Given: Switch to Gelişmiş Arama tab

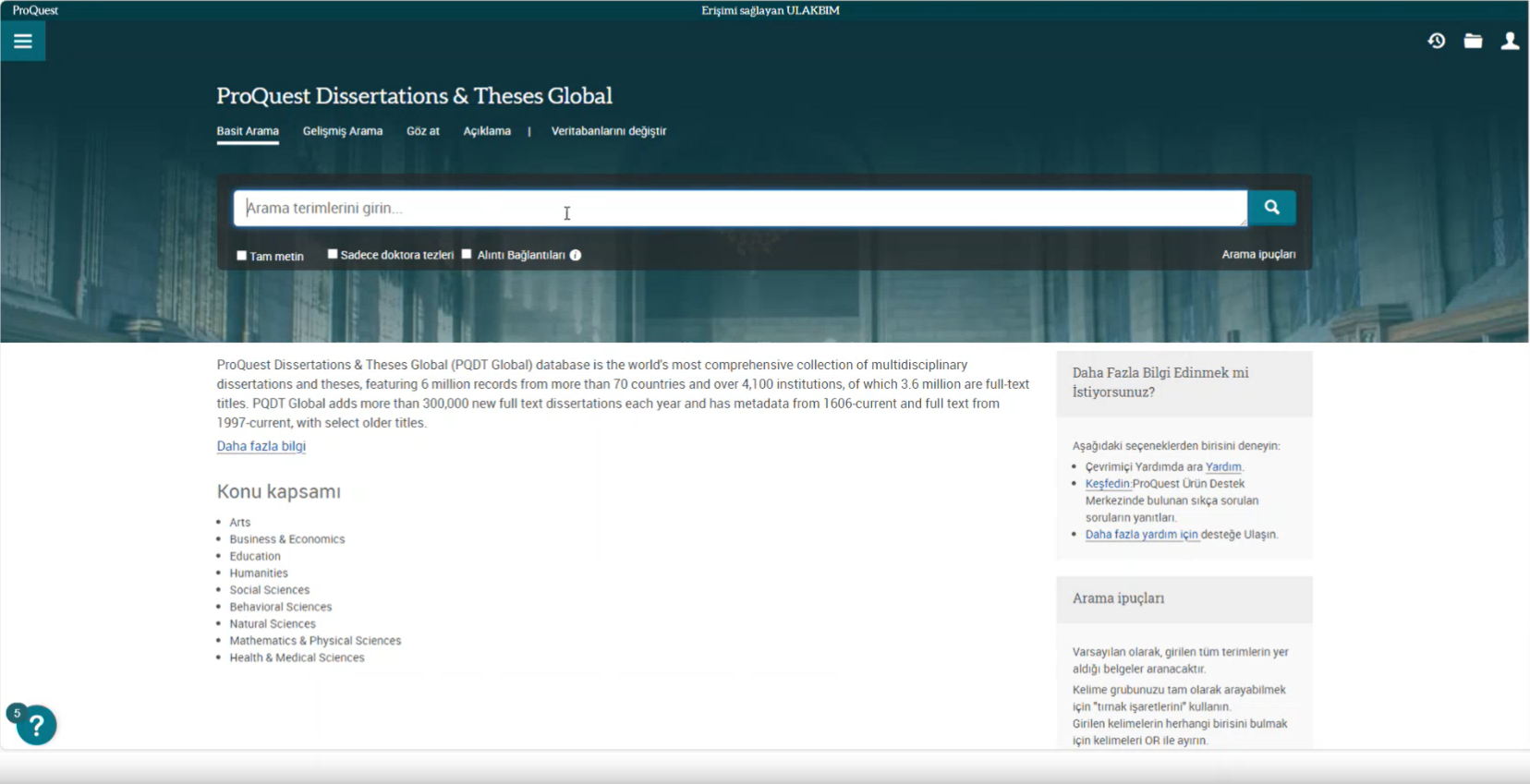Looking at the screenshot, I should [342, 131].
